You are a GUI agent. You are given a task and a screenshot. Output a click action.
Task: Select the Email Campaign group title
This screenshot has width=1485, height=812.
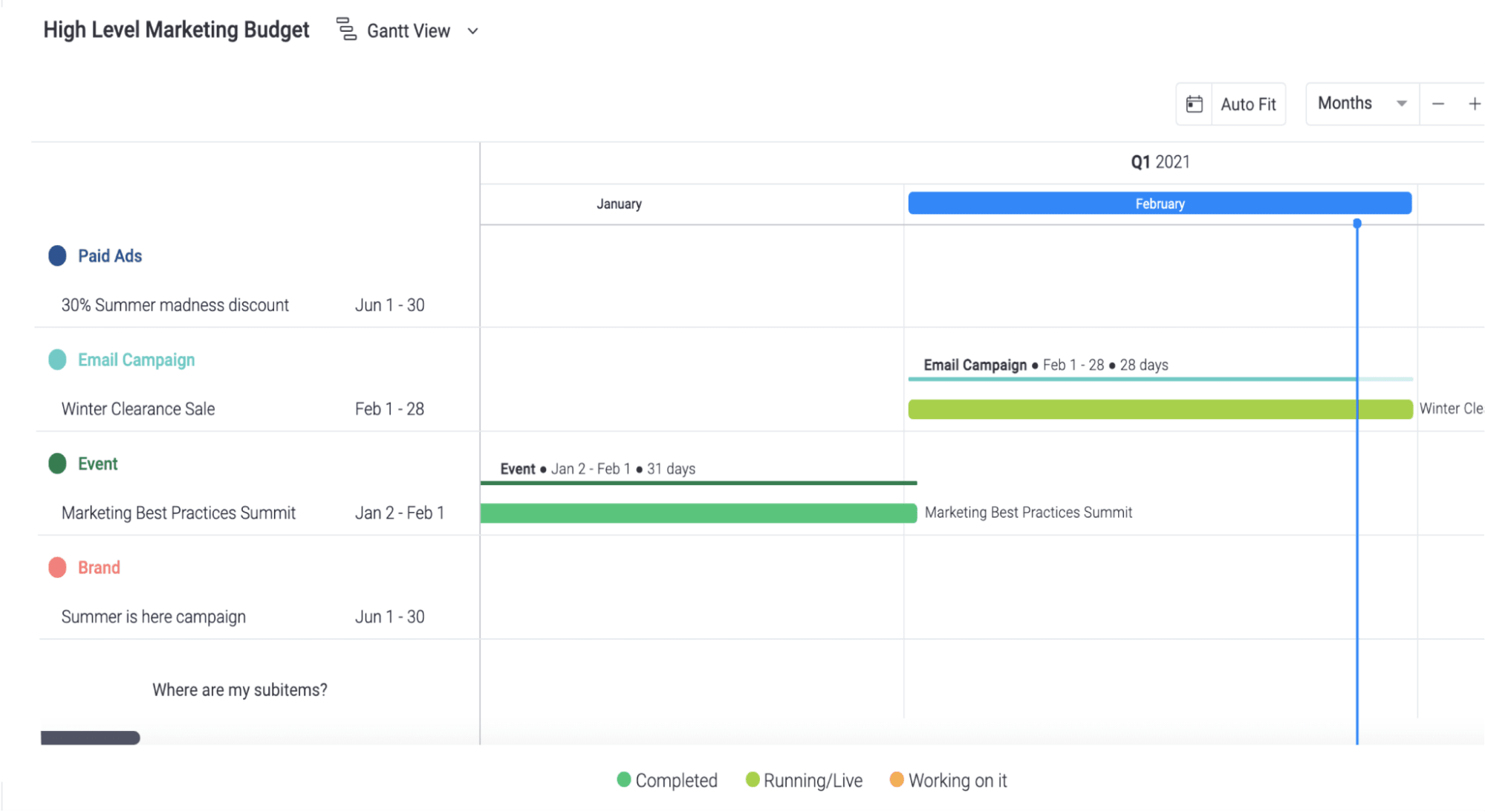137,360
